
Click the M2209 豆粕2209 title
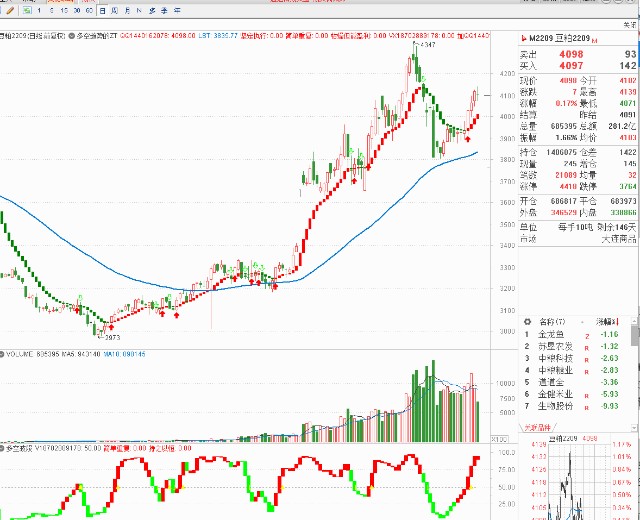pyautogui.click(x=560, y=38)
